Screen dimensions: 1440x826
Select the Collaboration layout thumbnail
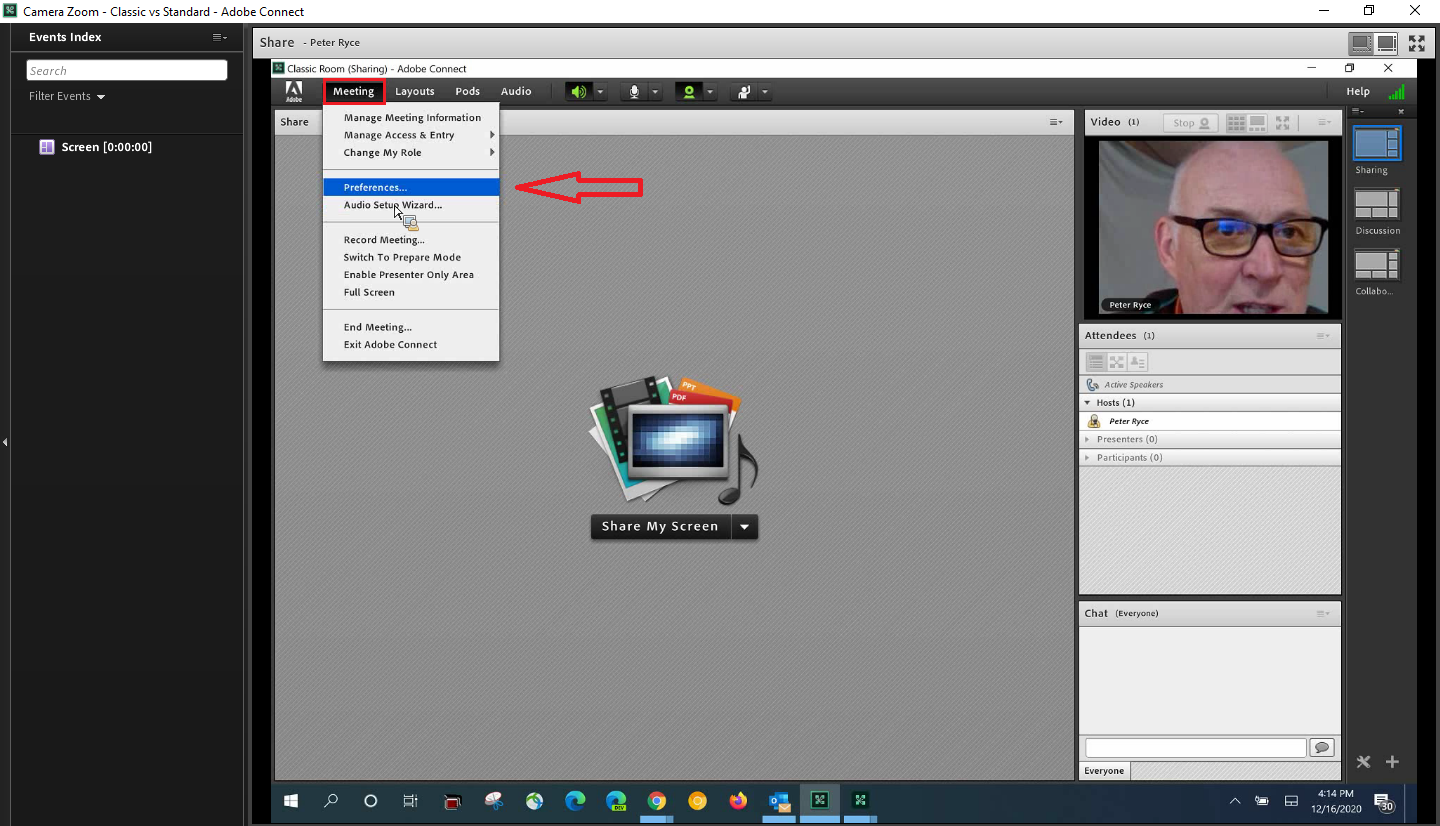pyautogui.click(x=1377, y=265)
